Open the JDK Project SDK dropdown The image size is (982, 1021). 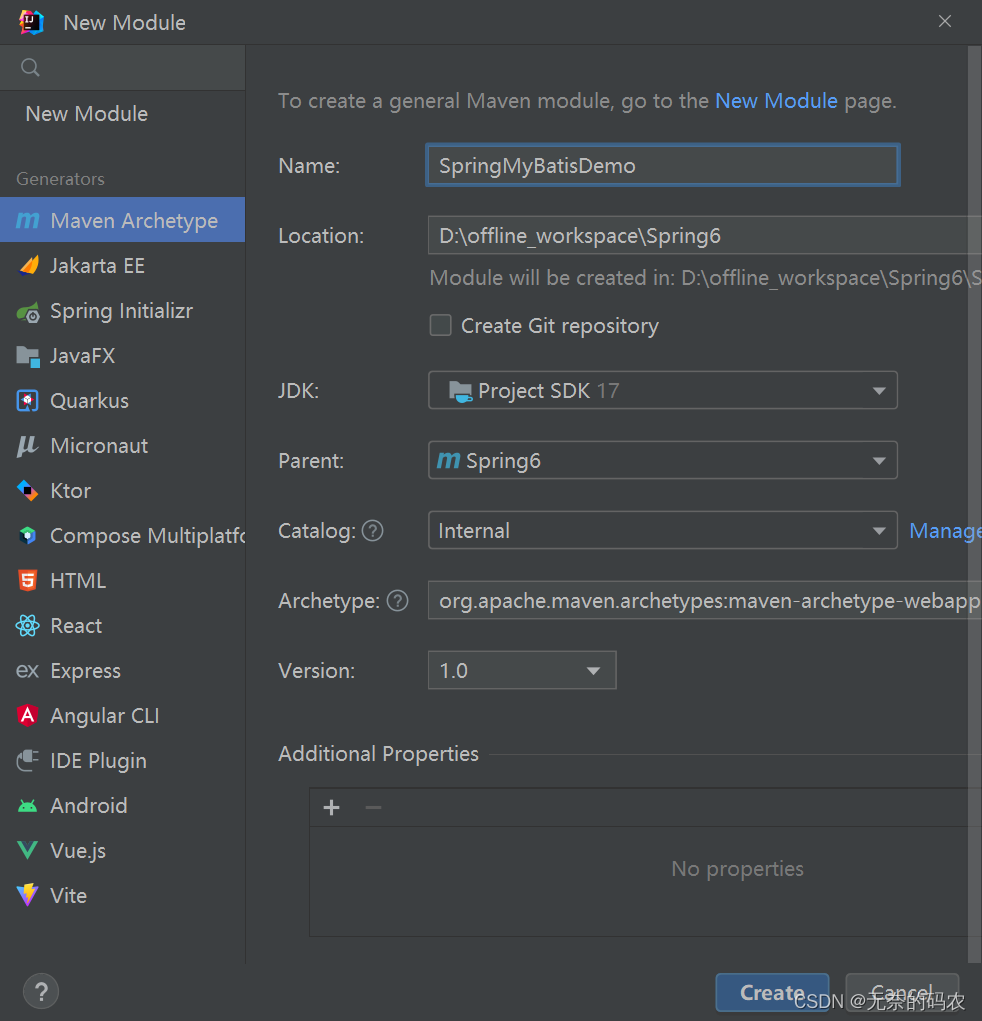point(663,390)
